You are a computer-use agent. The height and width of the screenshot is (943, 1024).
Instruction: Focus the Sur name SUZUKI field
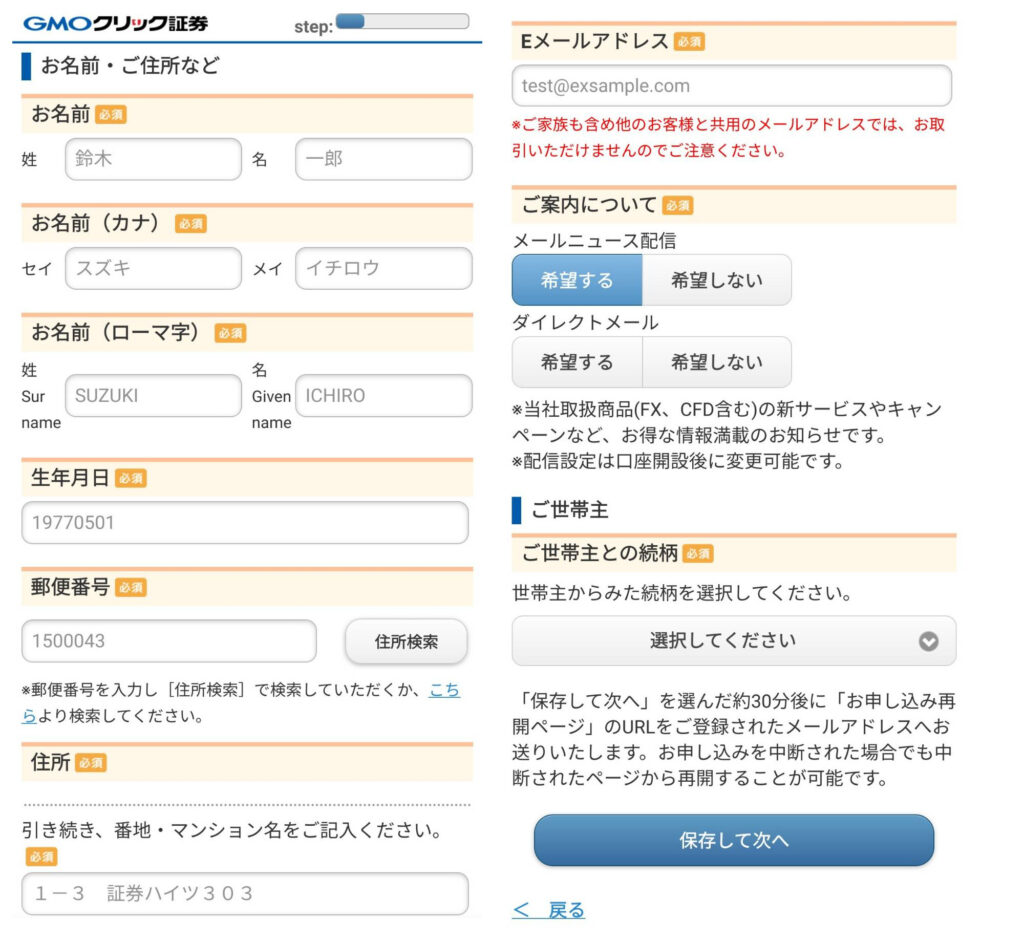click(153, 396)
